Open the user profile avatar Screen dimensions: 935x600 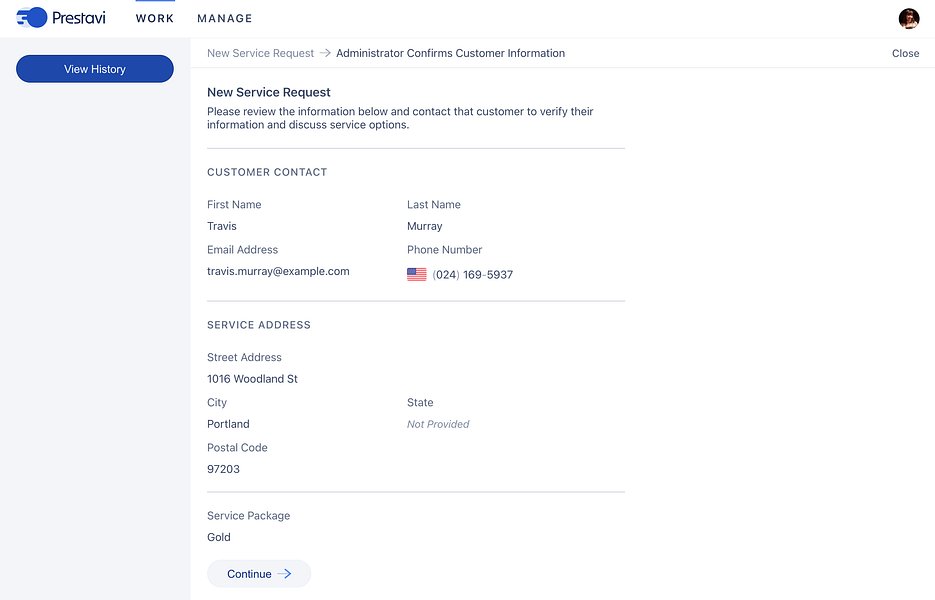click(x=909, y=18)
